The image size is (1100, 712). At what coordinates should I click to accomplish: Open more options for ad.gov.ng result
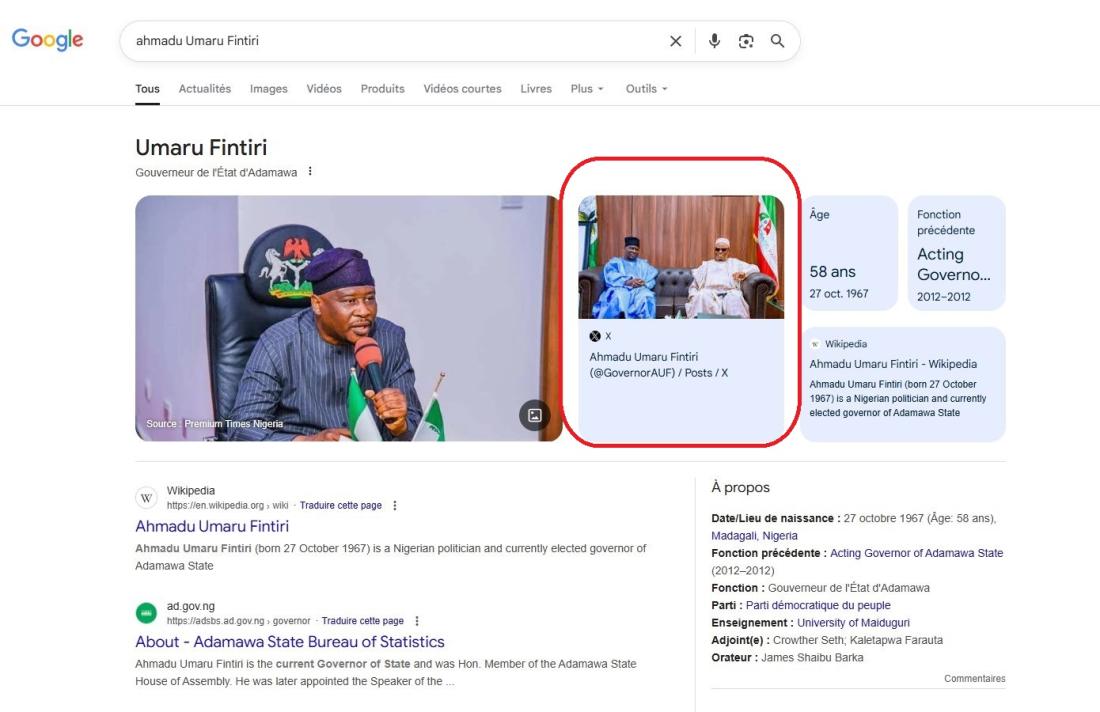[x=417, y=621]
